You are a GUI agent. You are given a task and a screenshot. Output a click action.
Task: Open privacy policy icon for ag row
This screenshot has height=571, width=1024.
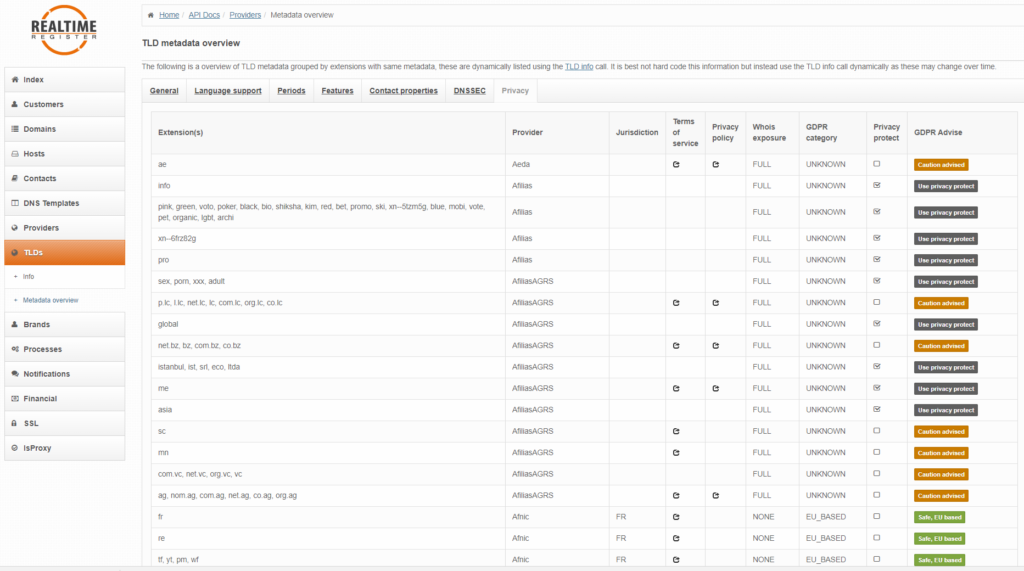[716, 496]
